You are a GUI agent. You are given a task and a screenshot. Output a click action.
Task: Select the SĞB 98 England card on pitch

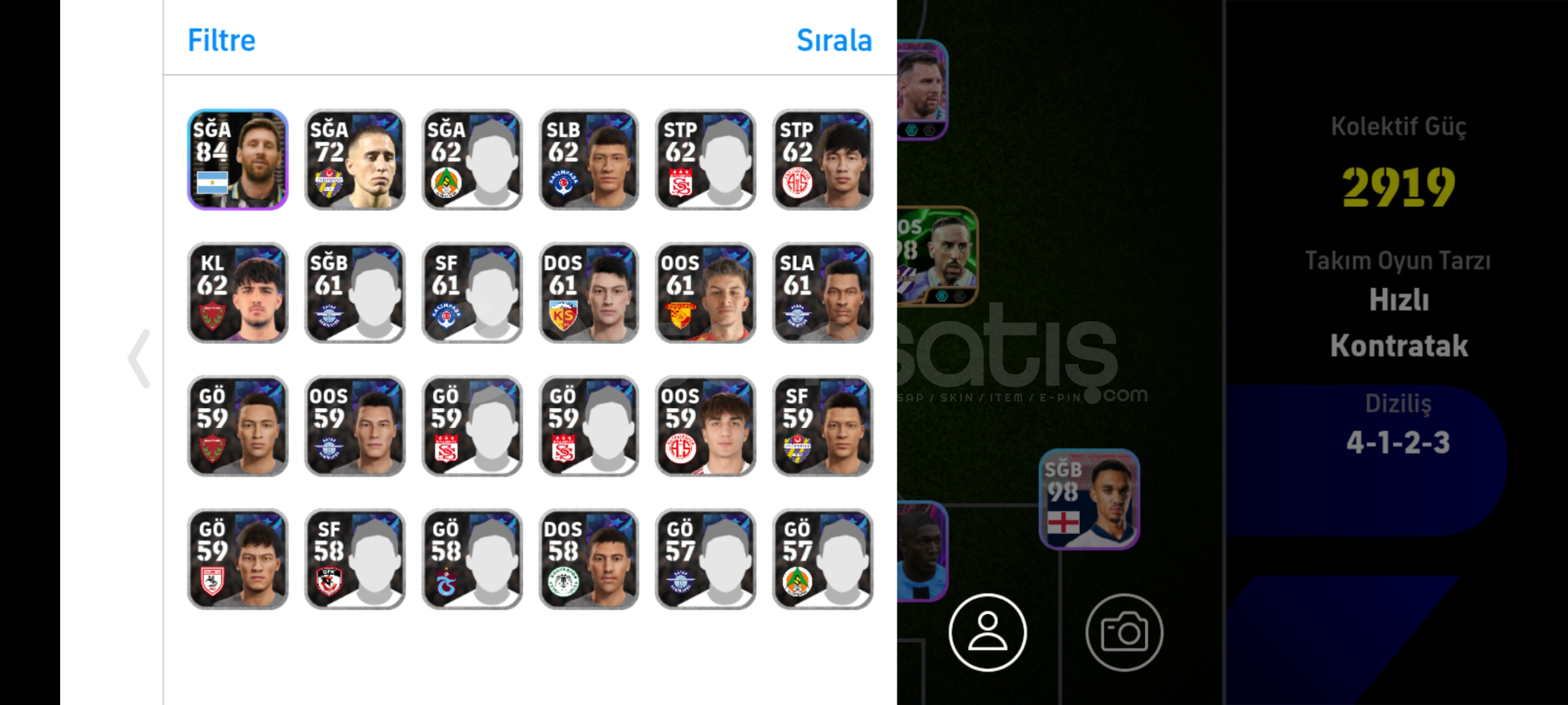pyautogui.click(x=1089, y=499)
